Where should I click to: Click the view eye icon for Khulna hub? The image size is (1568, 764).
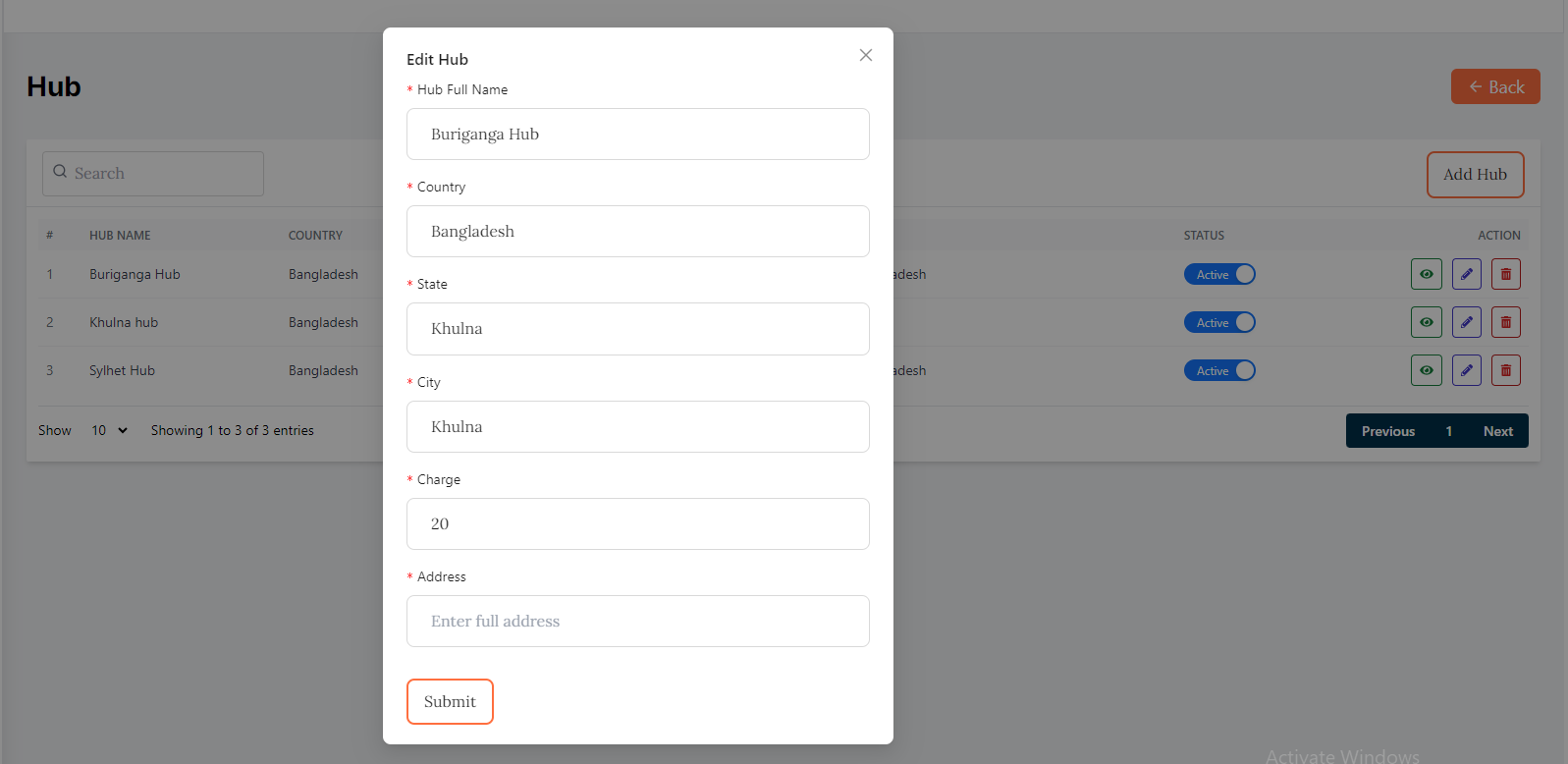1426,322
